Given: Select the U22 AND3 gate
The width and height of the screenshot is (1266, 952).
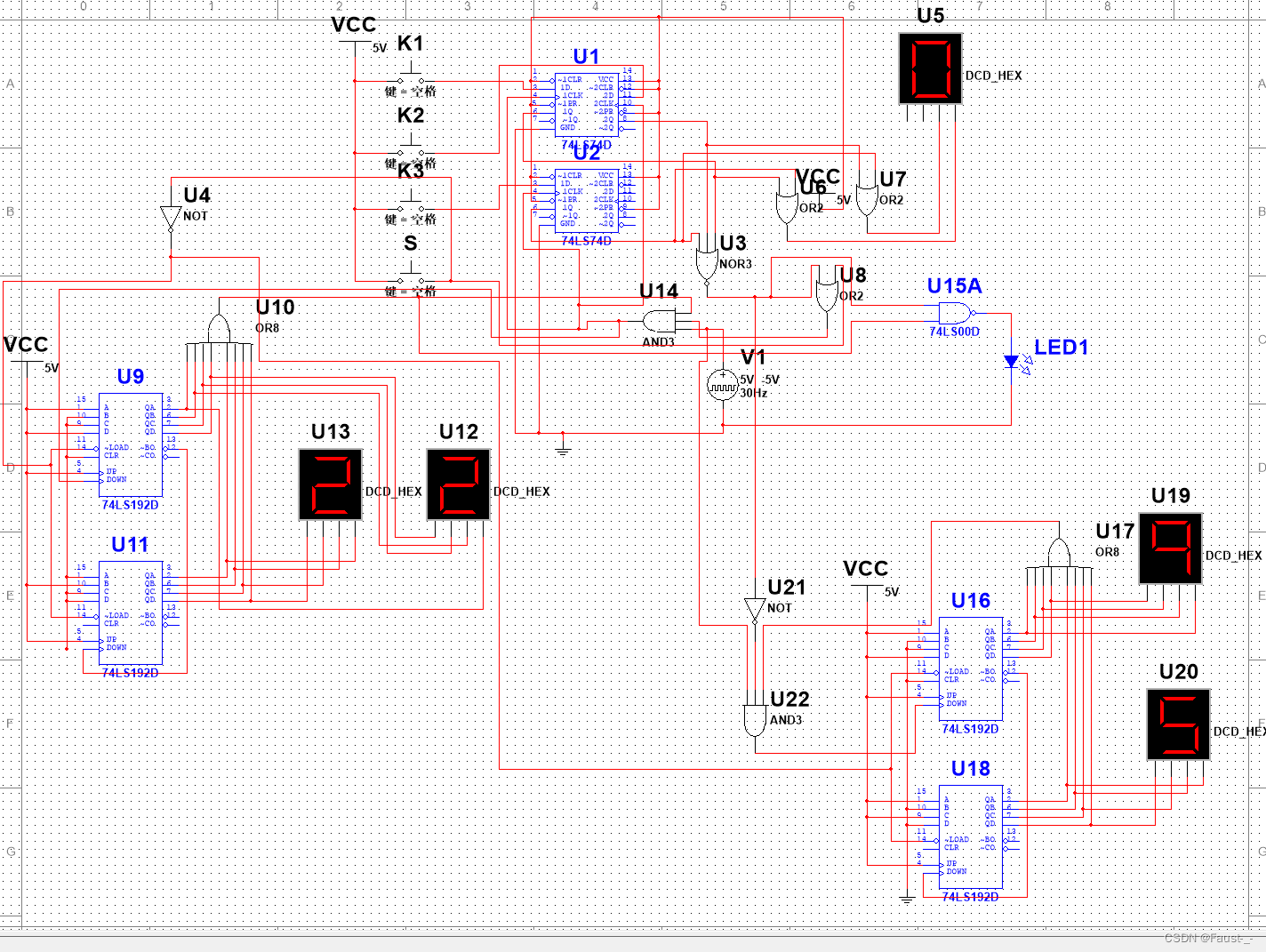Looking at the screenshot, I should point(755,719).
